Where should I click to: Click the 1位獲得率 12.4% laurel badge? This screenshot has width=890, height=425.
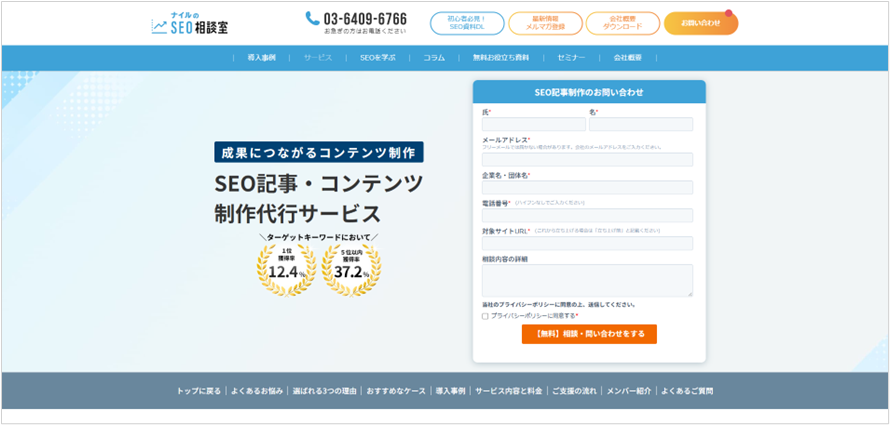coord(287,271)
